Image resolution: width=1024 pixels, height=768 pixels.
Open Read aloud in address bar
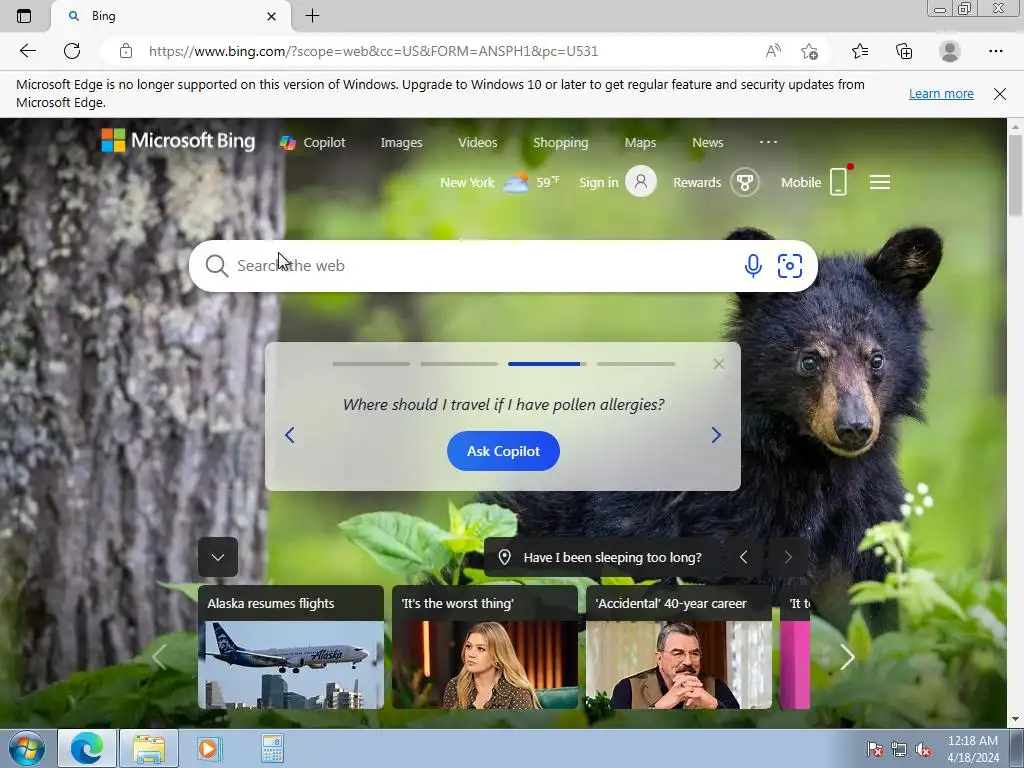773,51
